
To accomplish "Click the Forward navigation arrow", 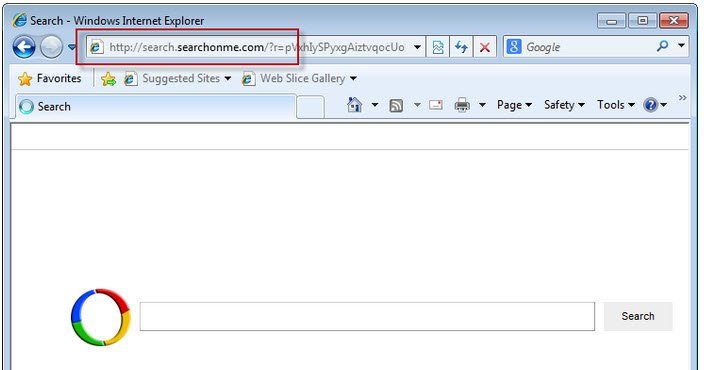I will tap(51, 47).
